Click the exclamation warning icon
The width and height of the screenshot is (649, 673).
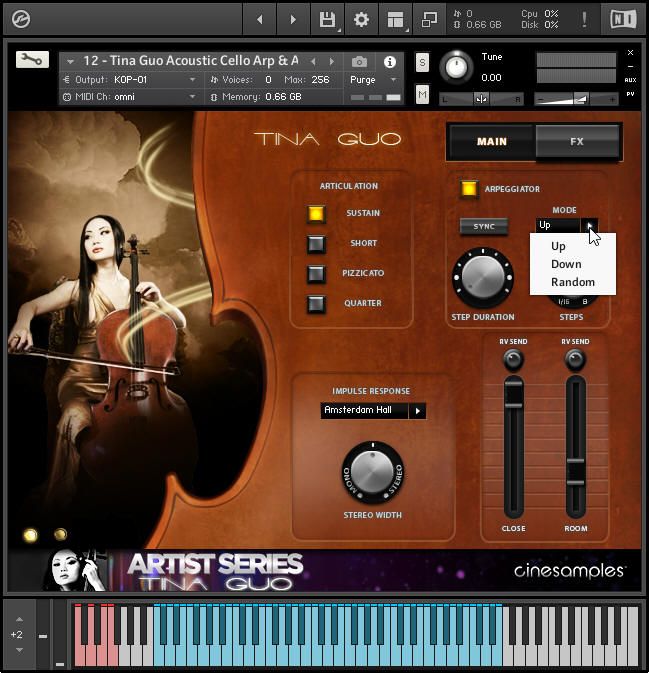(584, 19)
